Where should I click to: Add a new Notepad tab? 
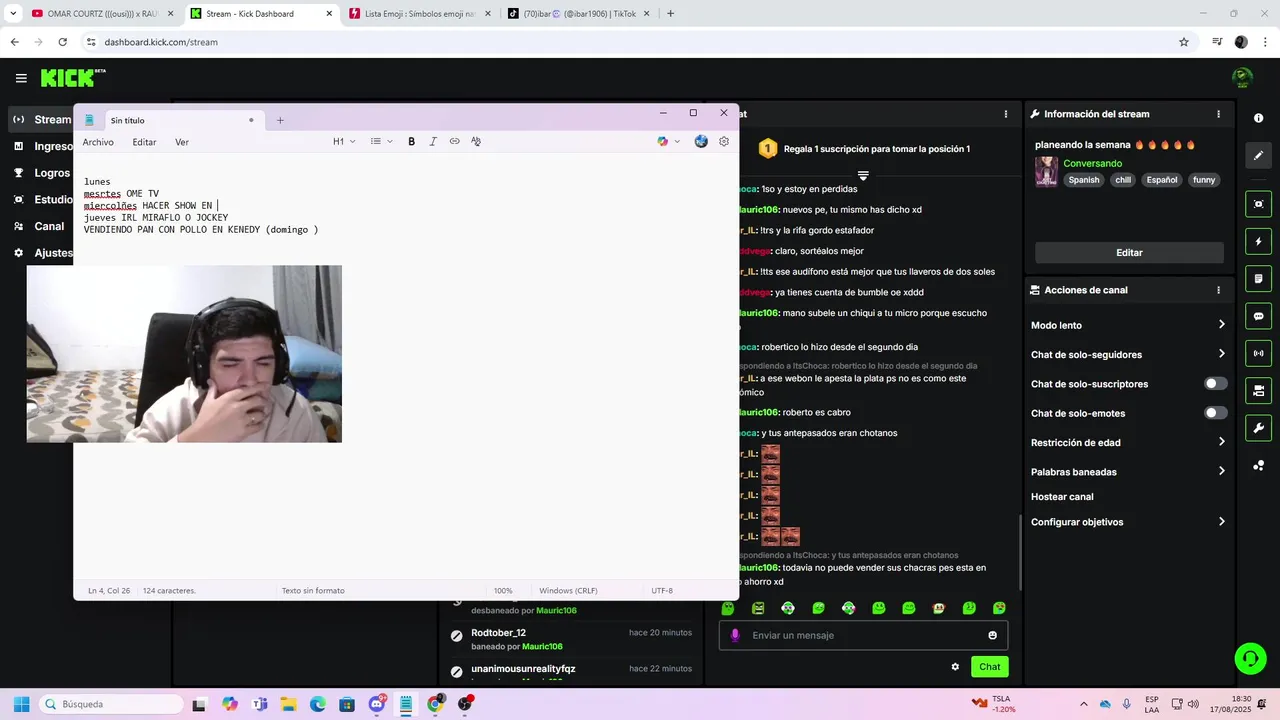click(x=280, y=120)
